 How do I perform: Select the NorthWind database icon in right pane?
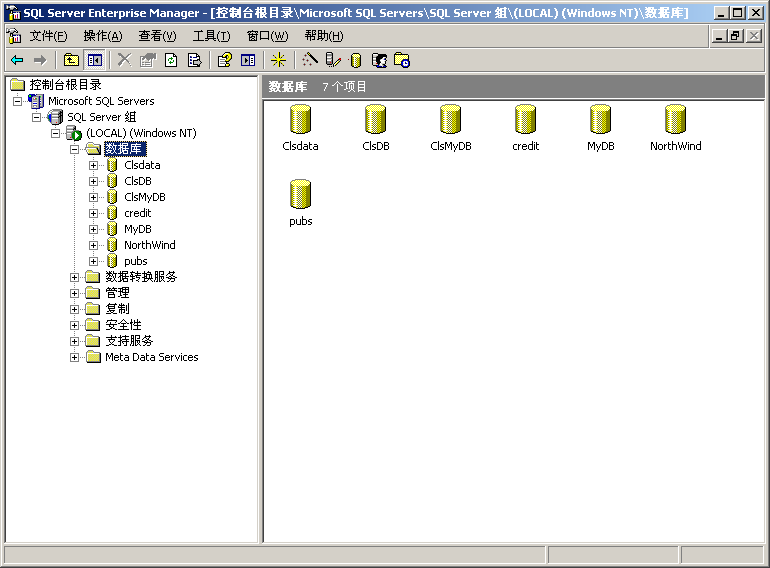pyautogui.click(x=675, y=119)
